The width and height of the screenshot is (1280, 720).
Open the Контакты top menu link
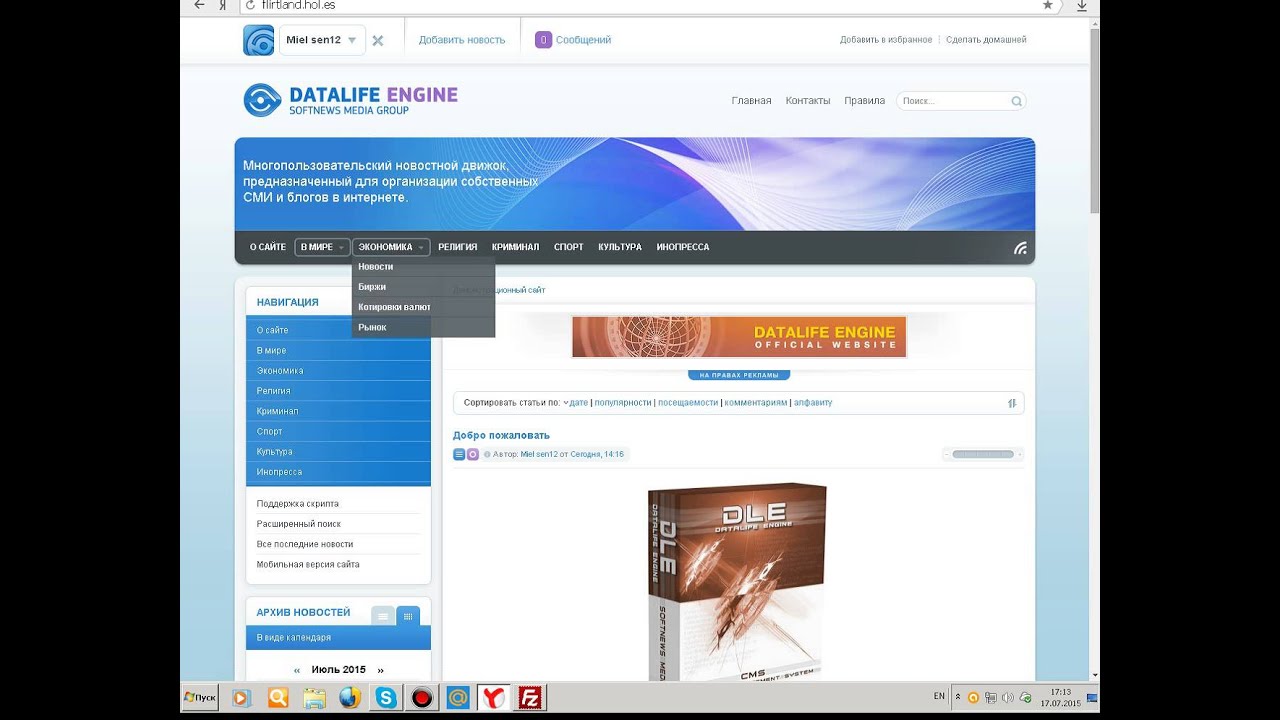pos(808,101)
